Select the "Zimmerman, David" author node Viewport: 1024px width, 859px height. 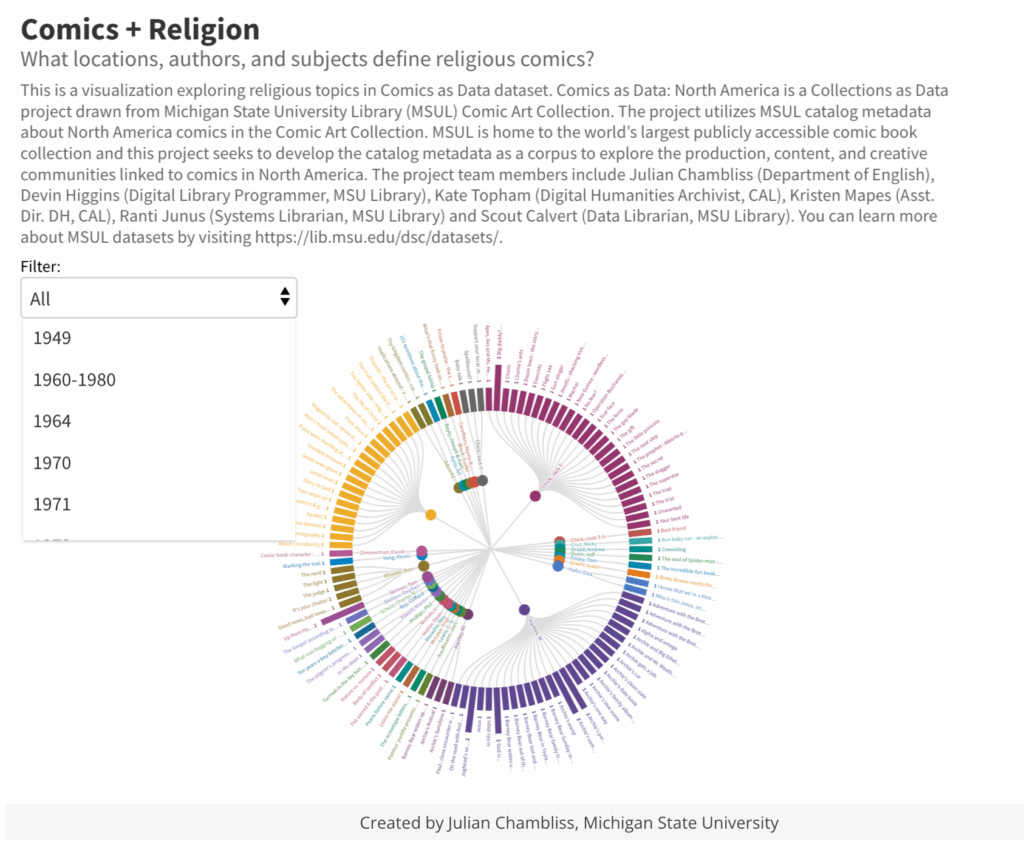click(422, 551)
